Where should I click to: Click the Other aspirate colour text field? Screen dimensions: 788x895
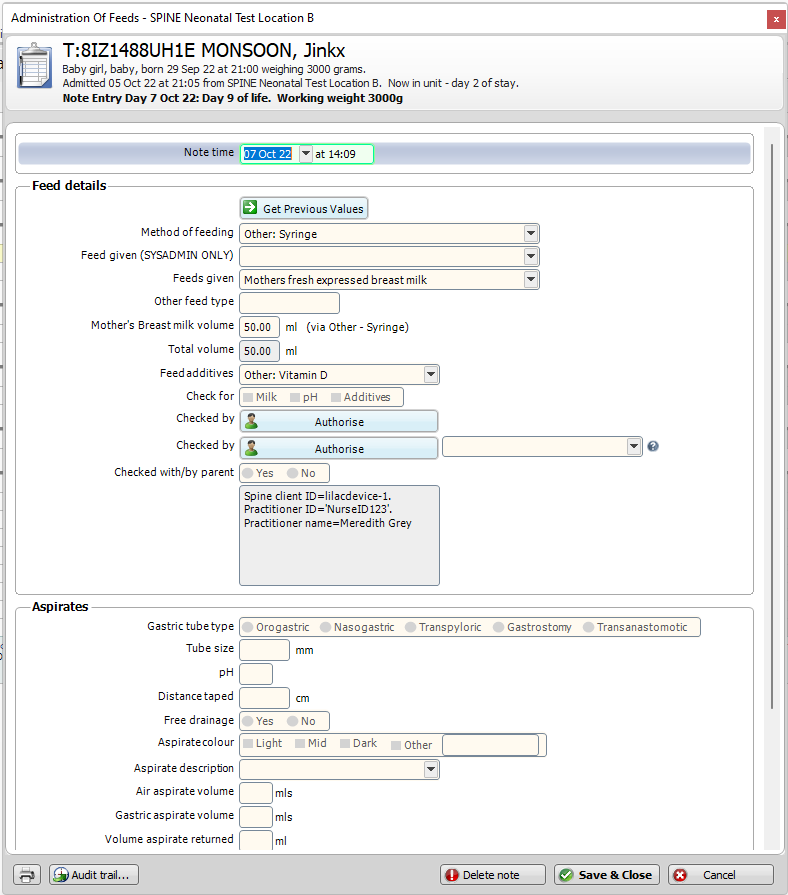point(491,745)
